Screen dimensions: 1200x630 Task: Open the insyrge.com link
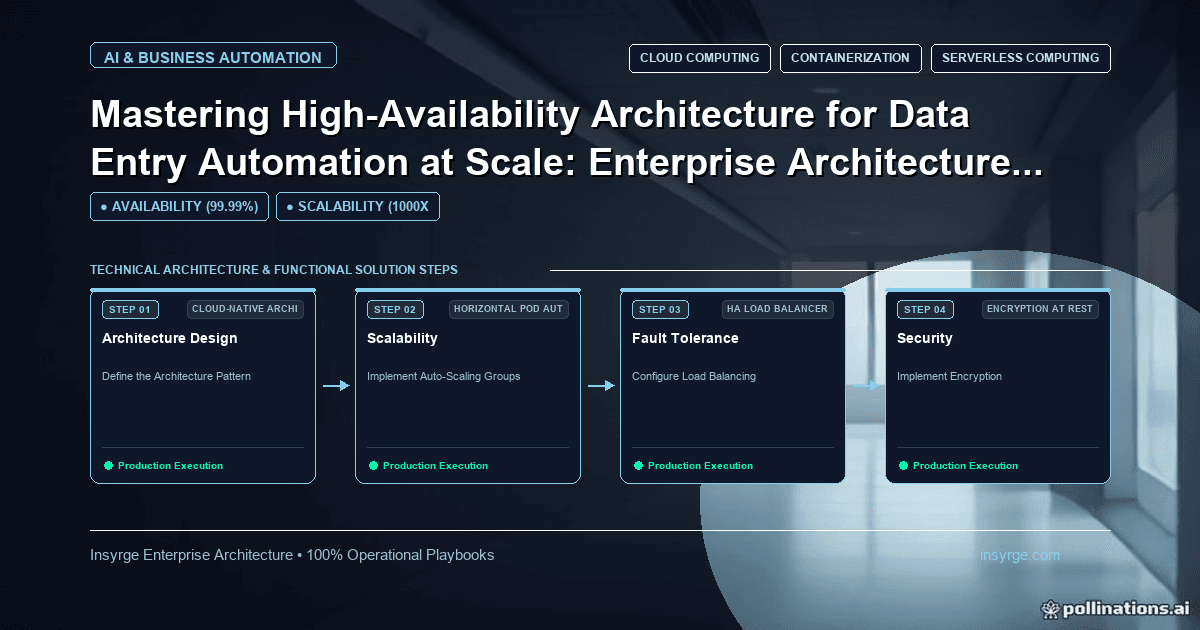coord(1020,555)
